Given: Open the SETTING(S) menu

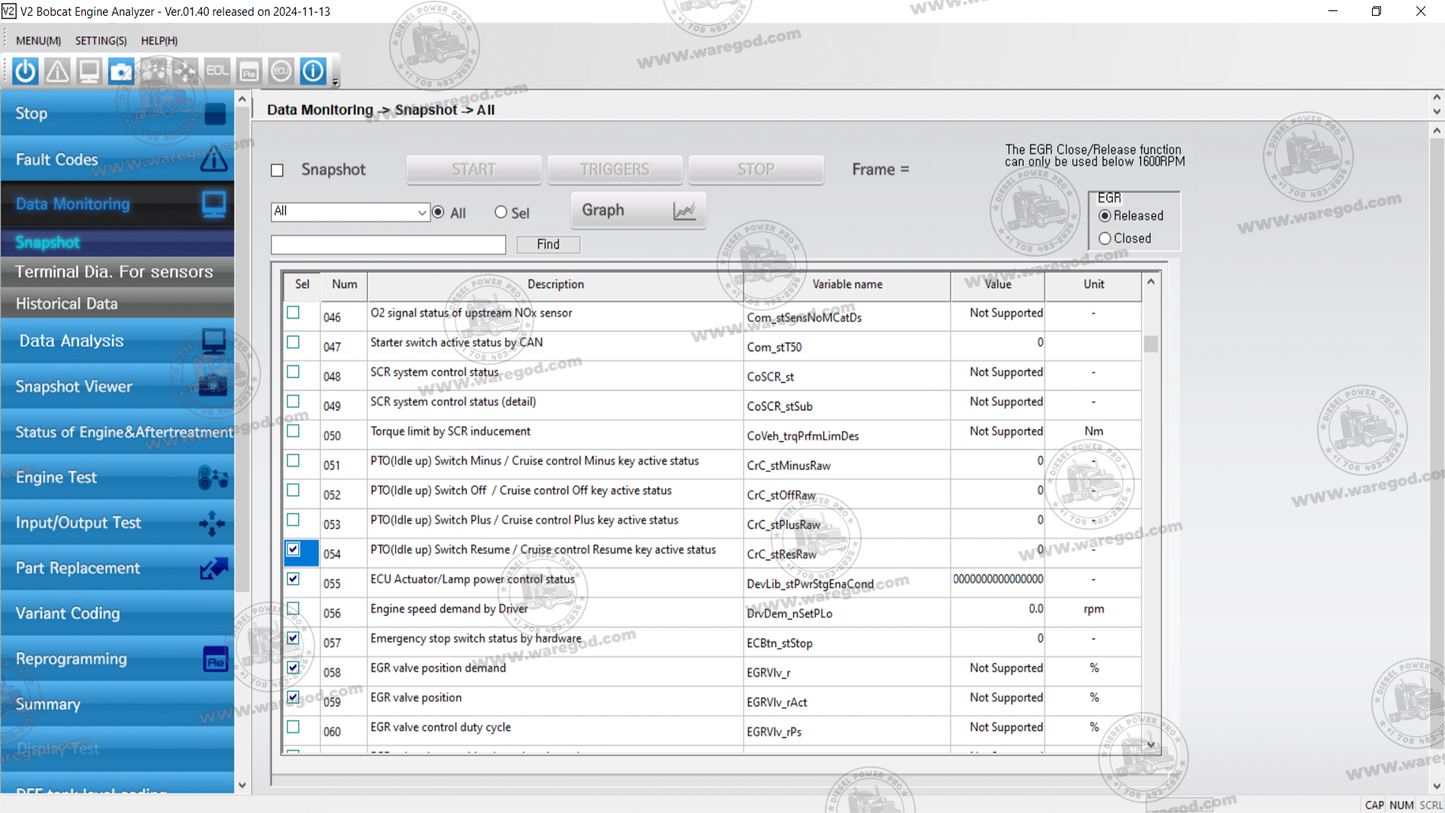Looking at the screenshot, I should [100, 41].
